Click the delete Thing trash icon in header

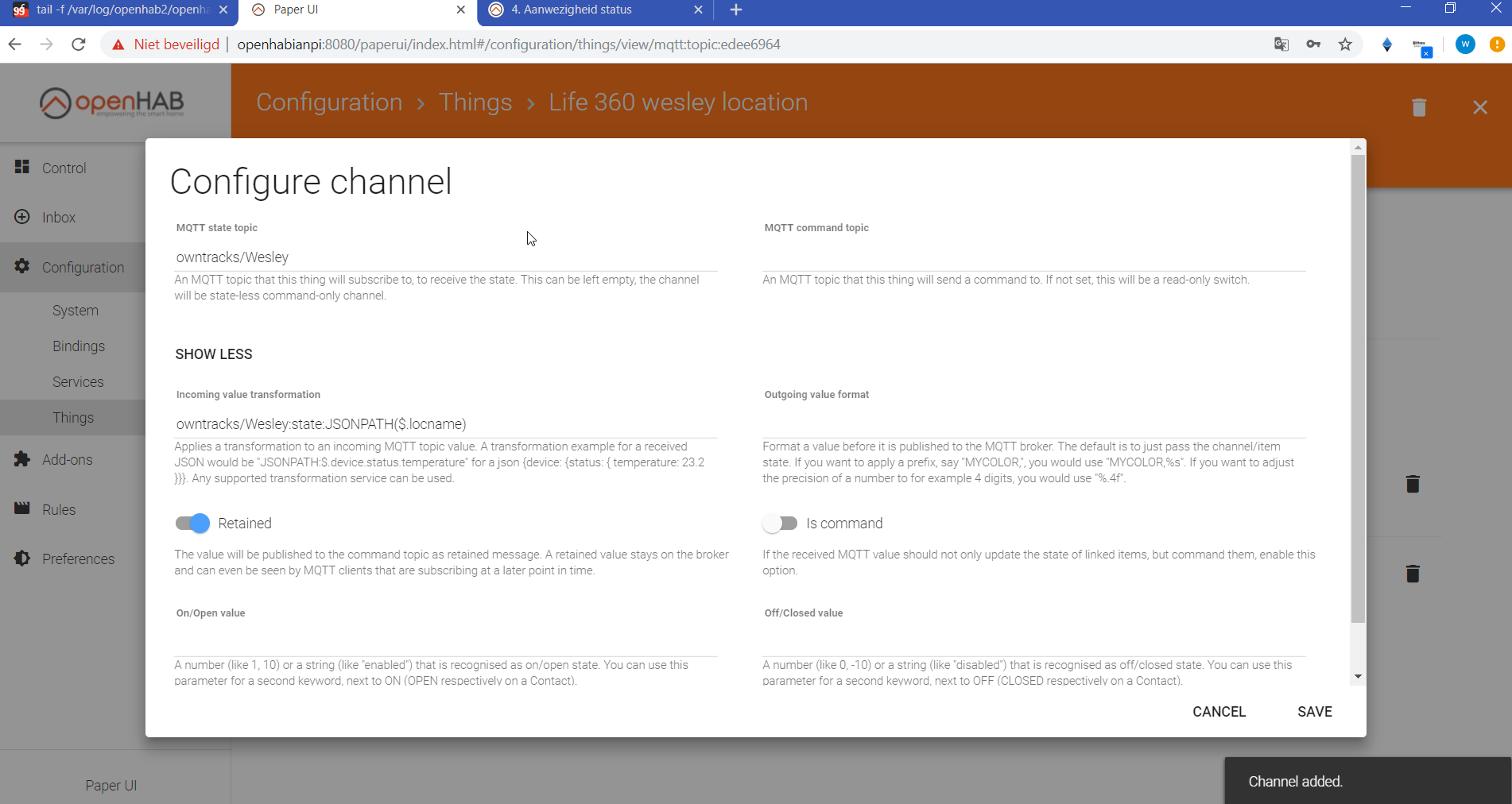pyautogui.click(x=1418, y=107)
